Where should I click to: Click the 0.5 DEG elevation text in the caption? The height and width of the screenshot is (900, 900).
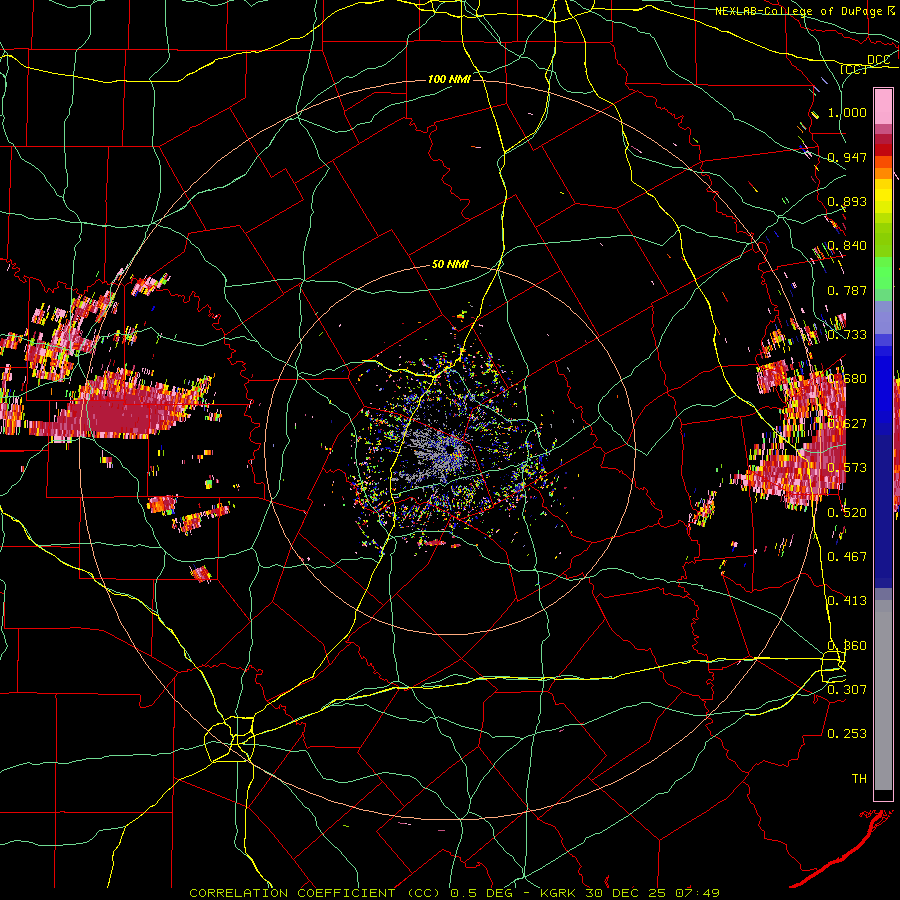[x=482, y=893]
